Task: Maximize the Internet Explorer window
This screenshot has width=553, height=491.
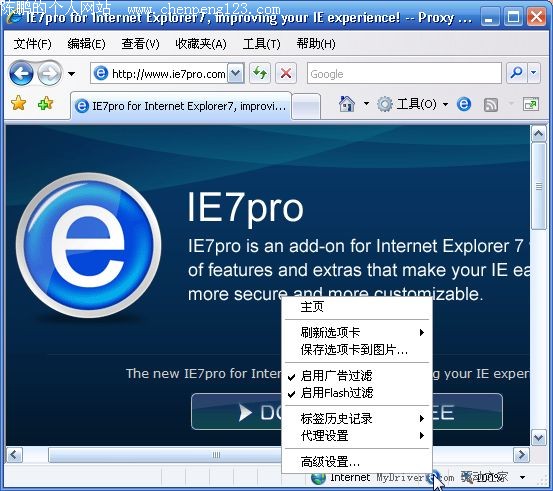Action: (513, 17)
